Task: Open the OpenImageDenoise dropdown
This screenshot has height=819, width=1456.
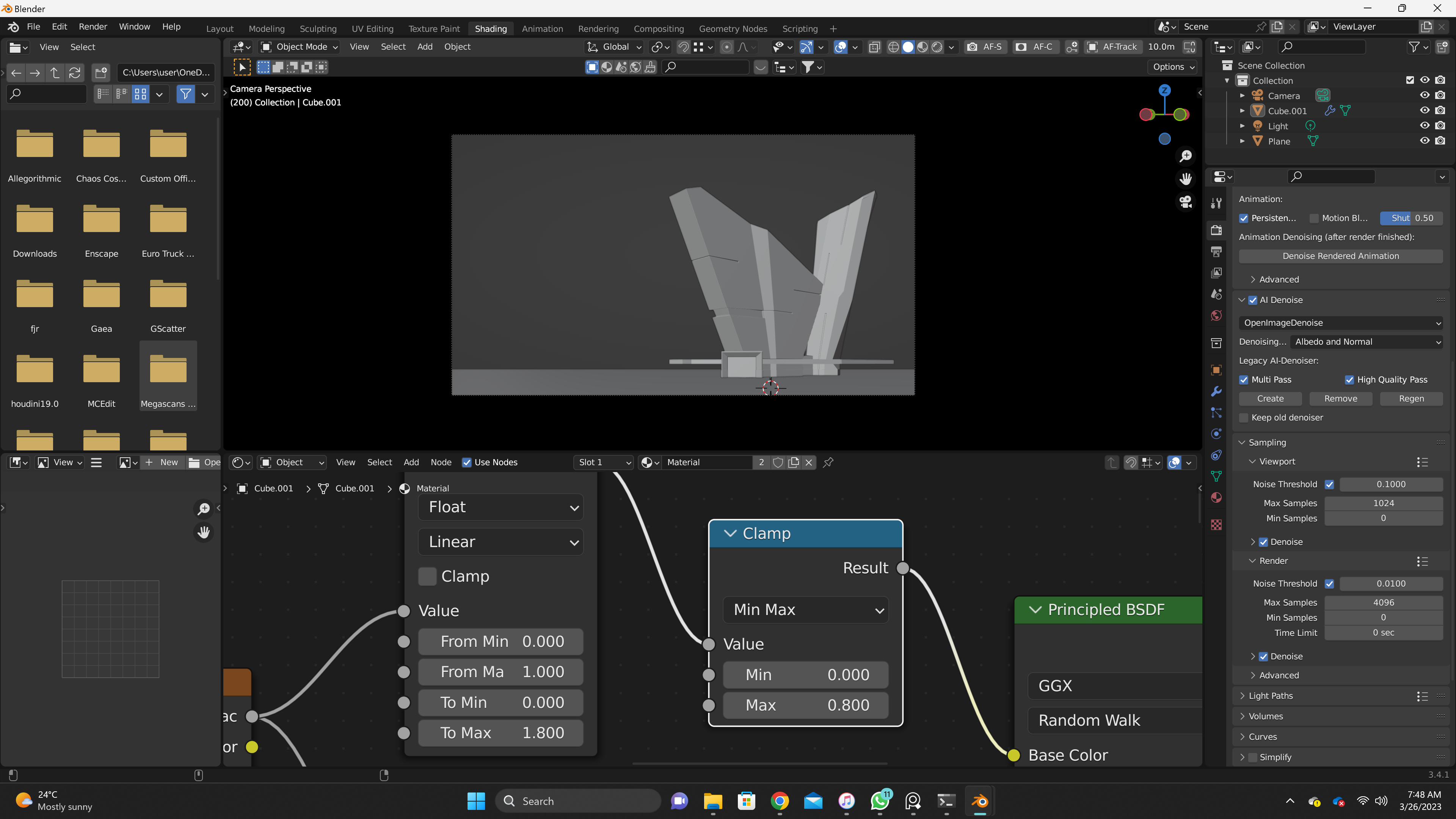Action: [1341, 323]
